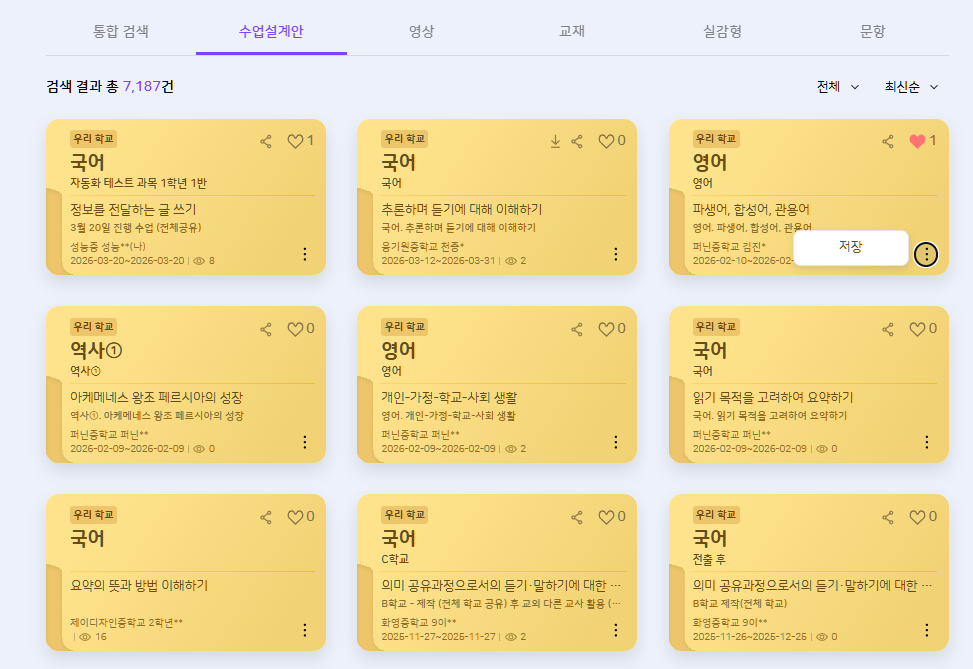Share the 읽기 목적을 고려하여 요약하기 card
This screenshot has height=669, width=973.
pyautogui.click(x=888, y=329)
